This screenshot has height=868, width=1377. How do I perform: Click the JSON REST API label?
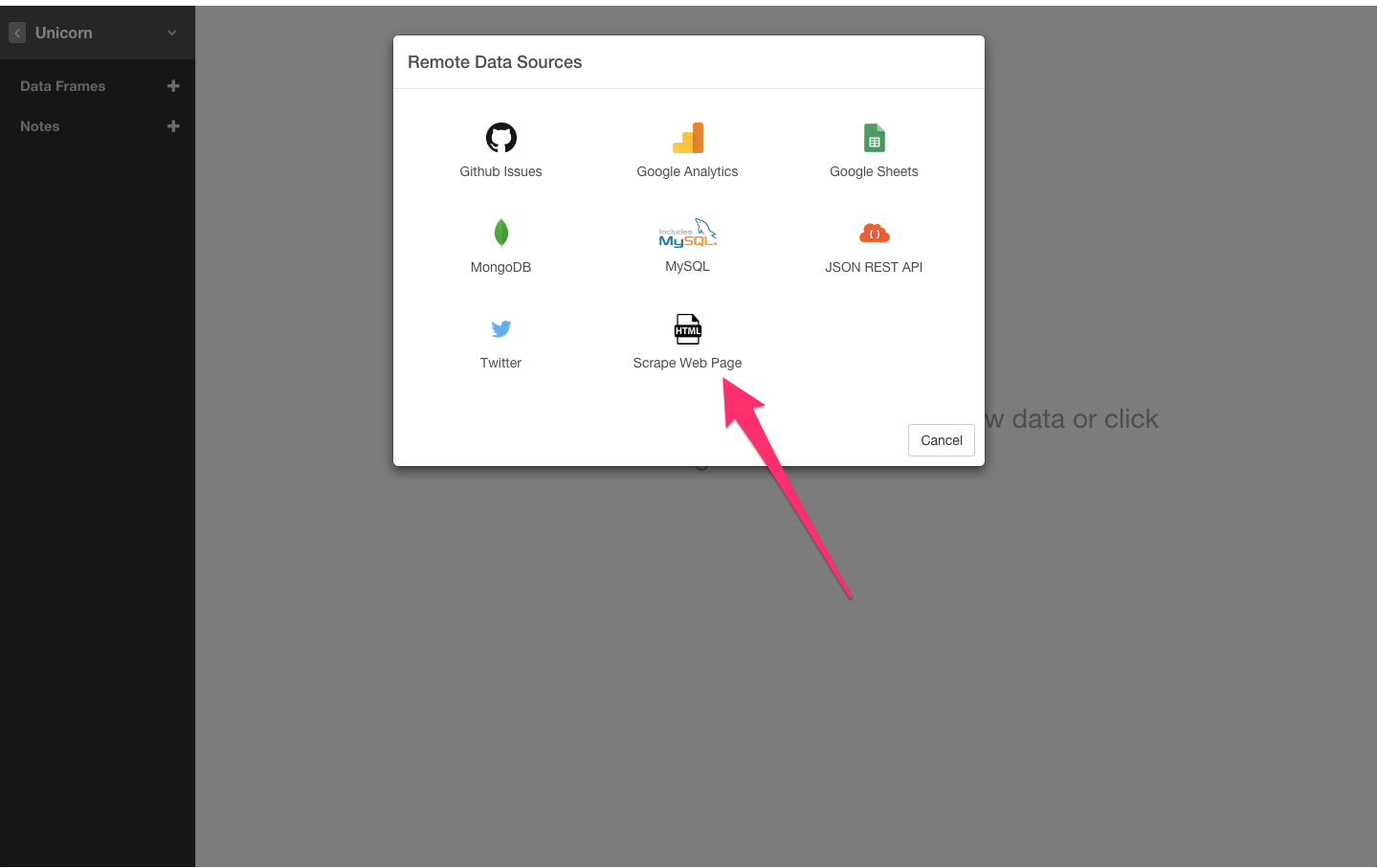875,267
